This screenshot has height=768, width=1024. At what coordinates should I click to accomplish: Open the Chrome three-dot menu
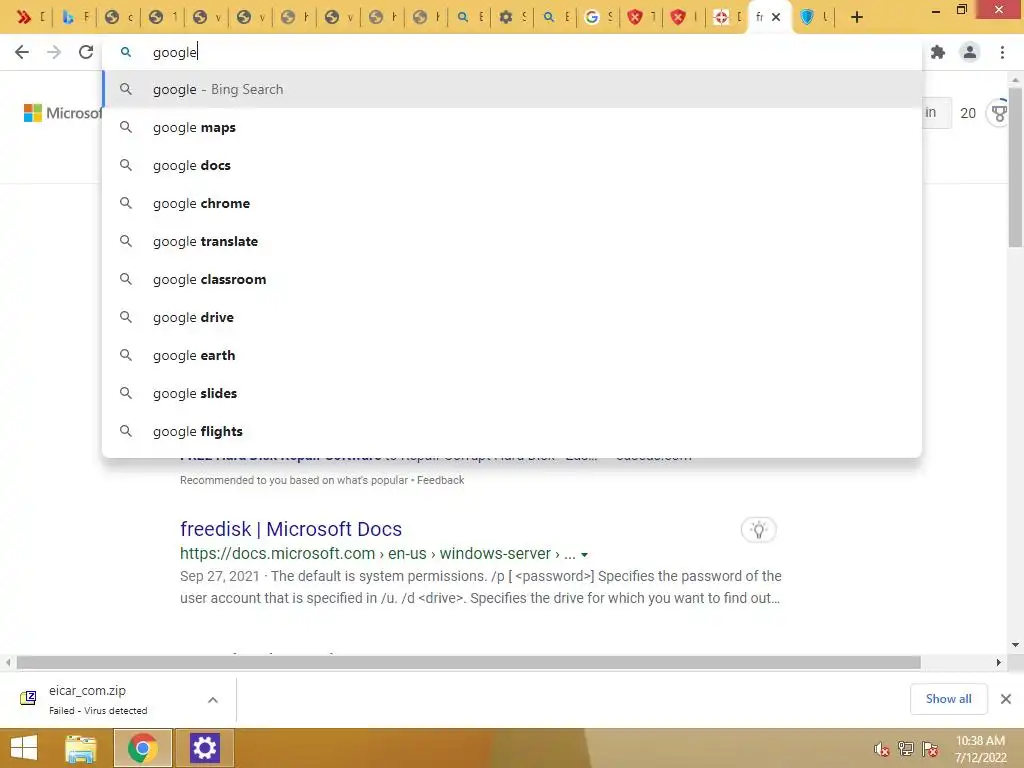coord(1002,52)
